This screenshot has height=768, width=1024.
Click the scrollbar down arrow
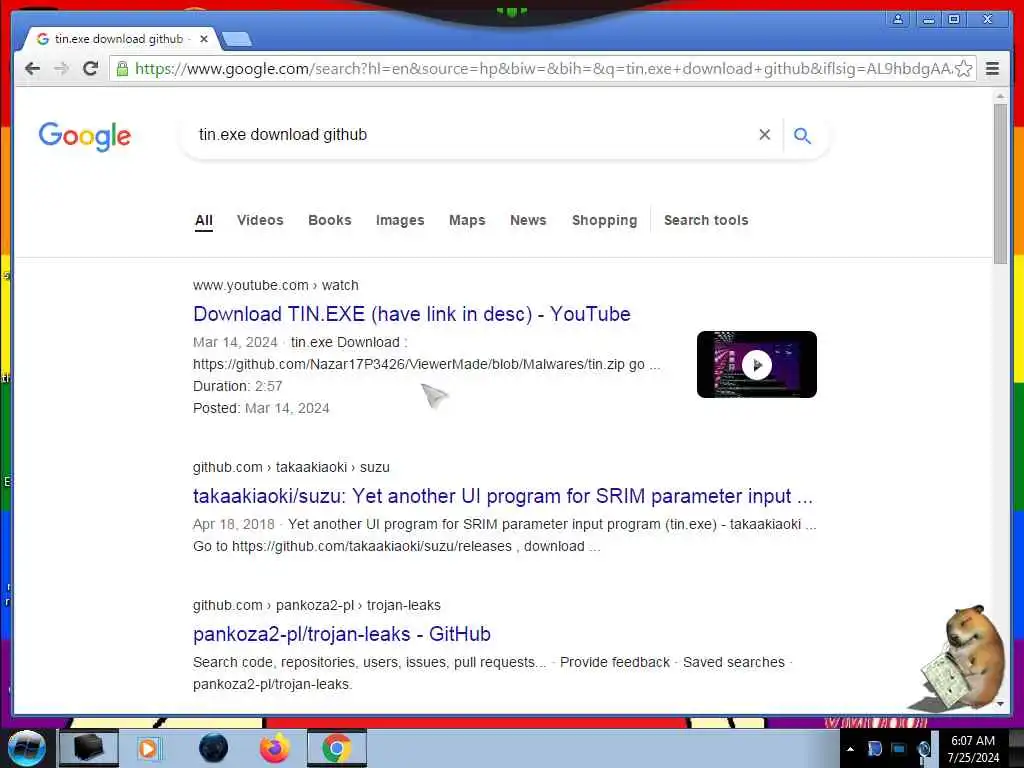coord(1000,704)
